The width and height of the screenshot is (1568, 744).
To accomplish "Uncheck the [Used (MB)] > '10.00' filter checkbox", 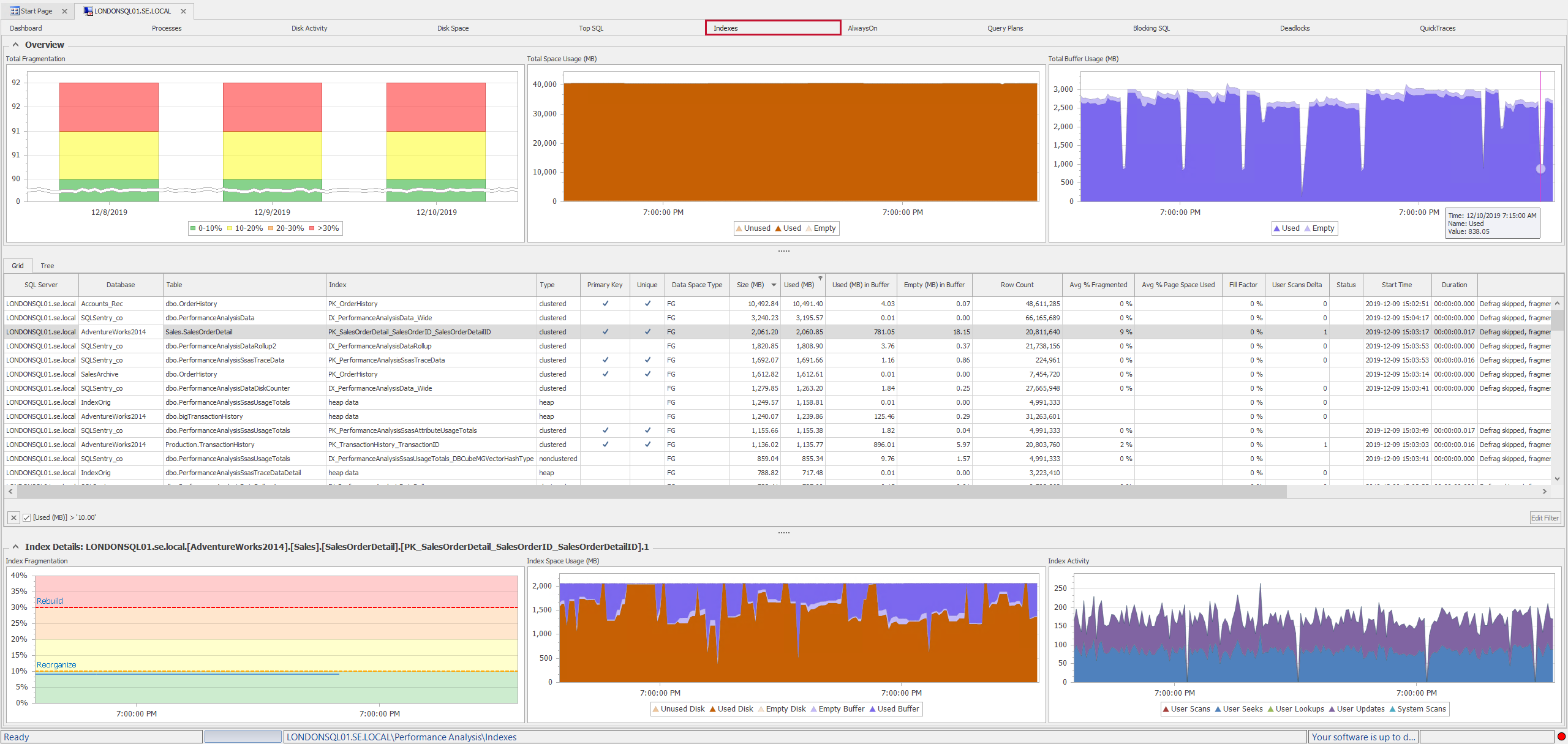I will tap(27, 517).
